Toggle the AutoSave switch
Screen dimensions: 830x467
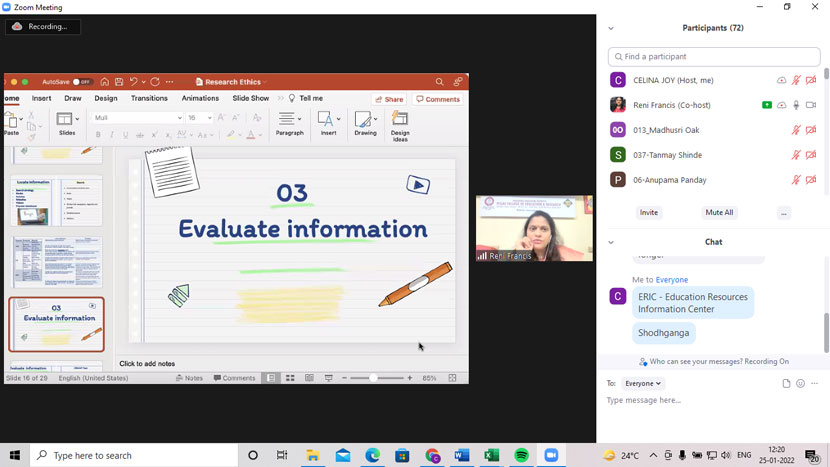pos(82,82)
